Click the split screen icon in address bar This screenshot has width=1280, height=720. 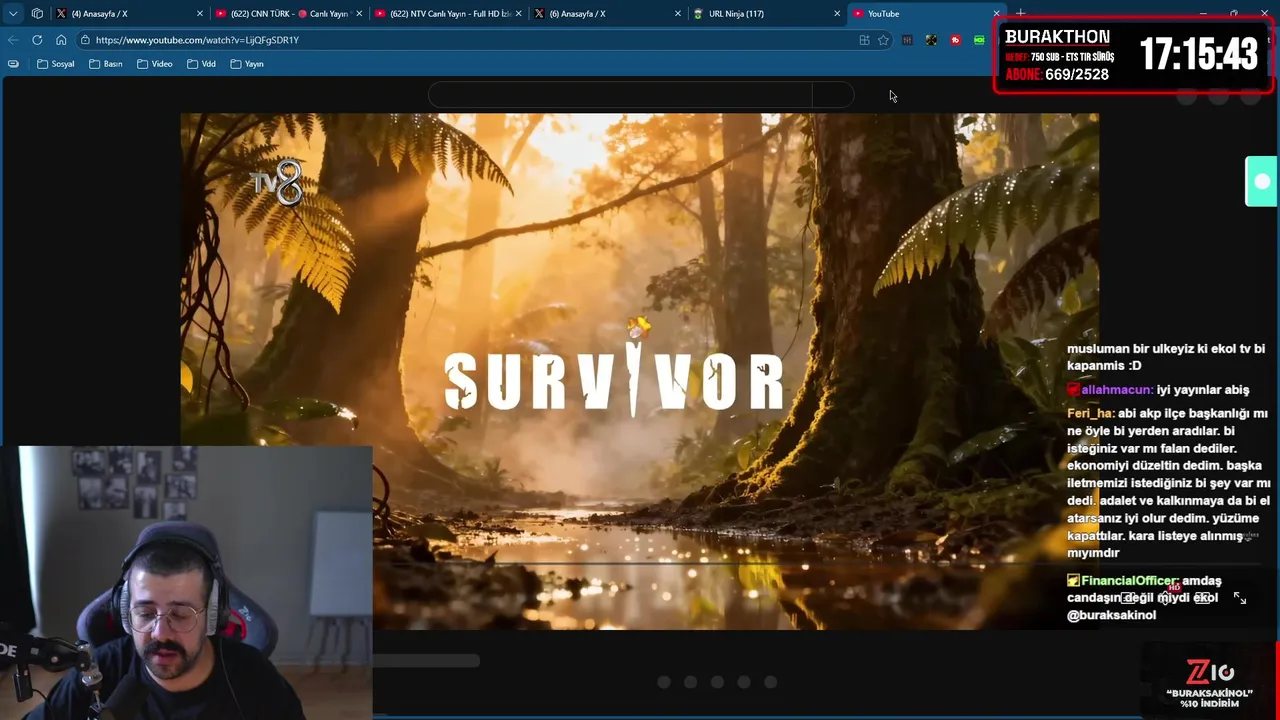pyautogui.click(x=864, y=40)
